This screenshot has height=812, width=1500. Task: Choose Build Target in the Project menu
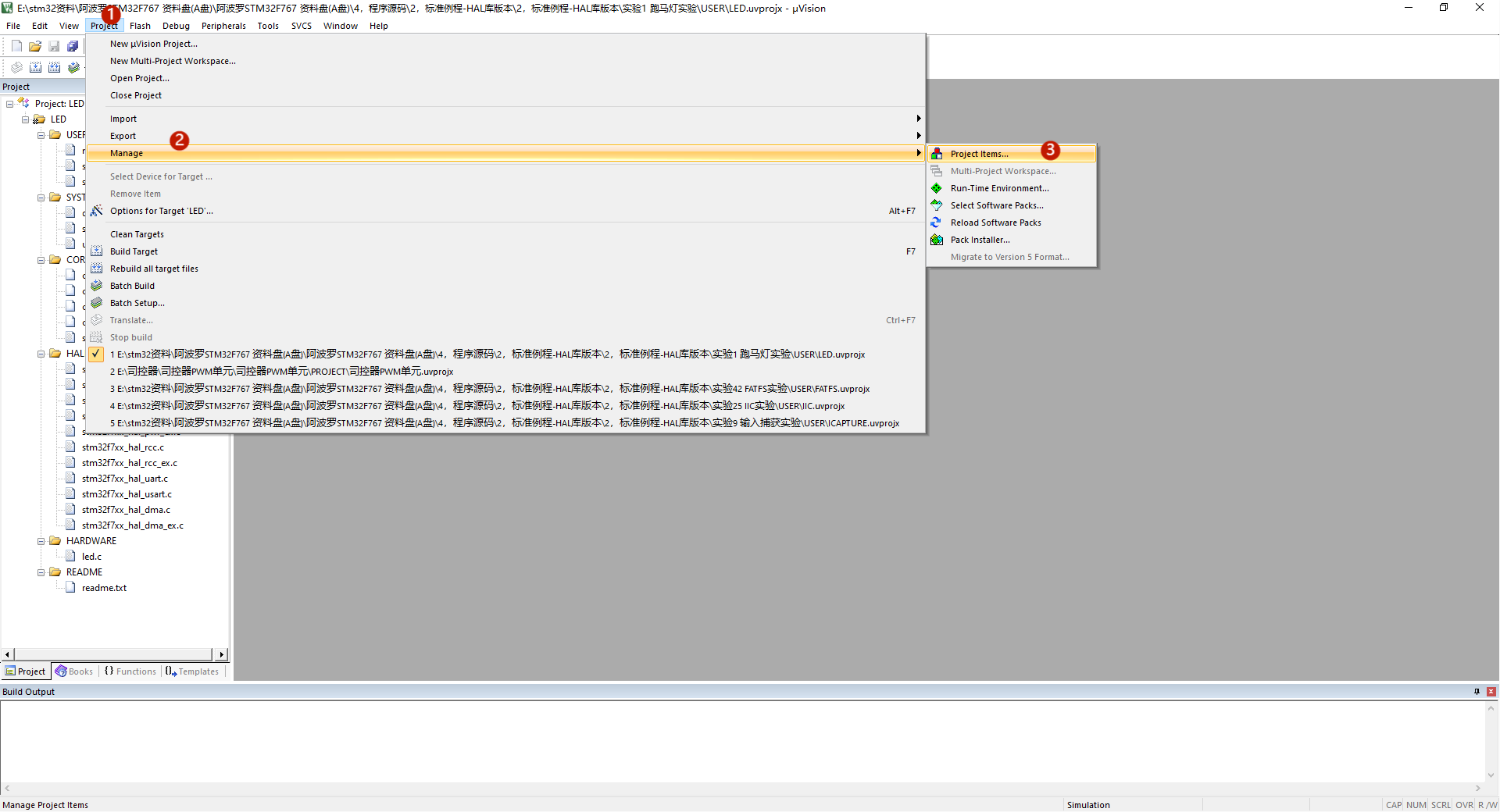coord(505,251)
